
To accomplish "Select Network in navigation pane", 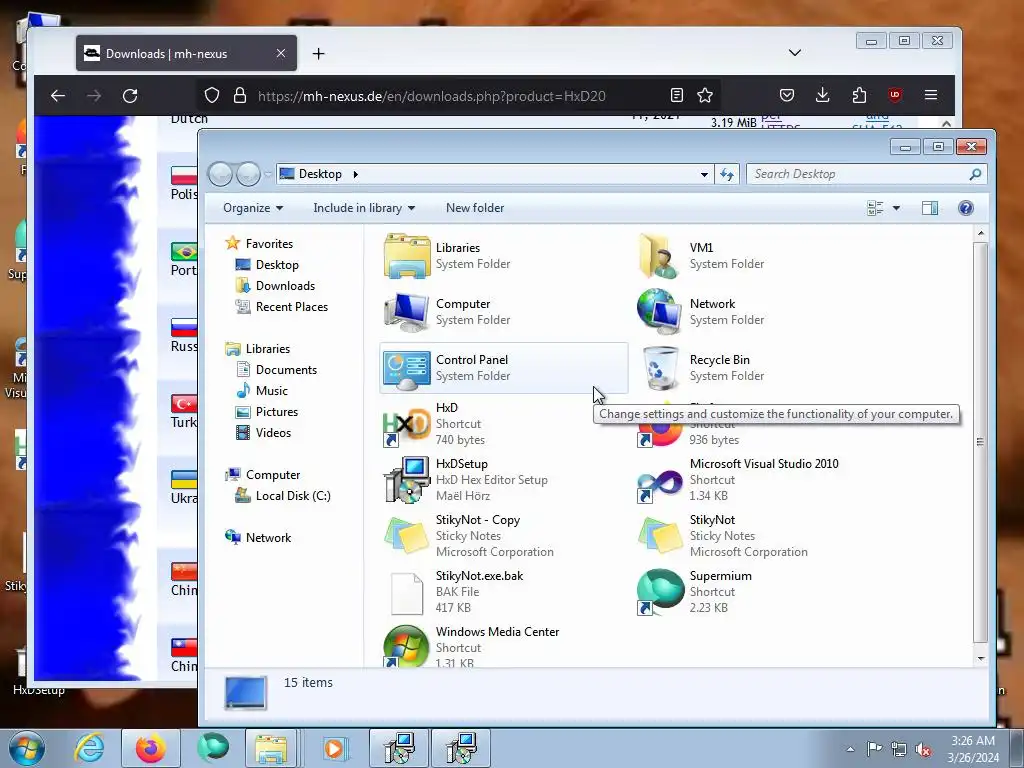I will click(268, 537).
